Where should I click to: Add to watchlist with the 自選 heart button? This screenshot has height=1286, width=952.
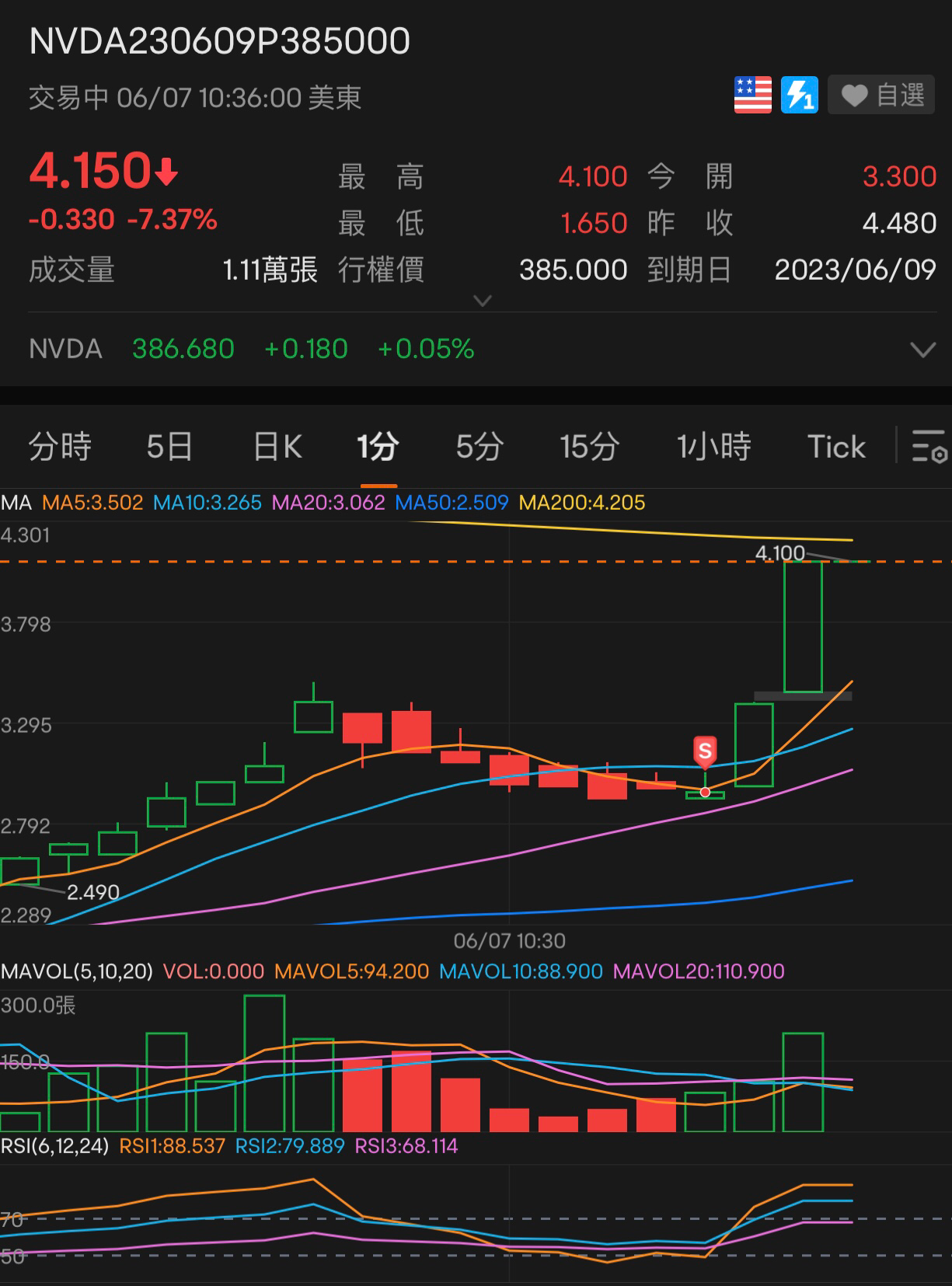[881, 96]
